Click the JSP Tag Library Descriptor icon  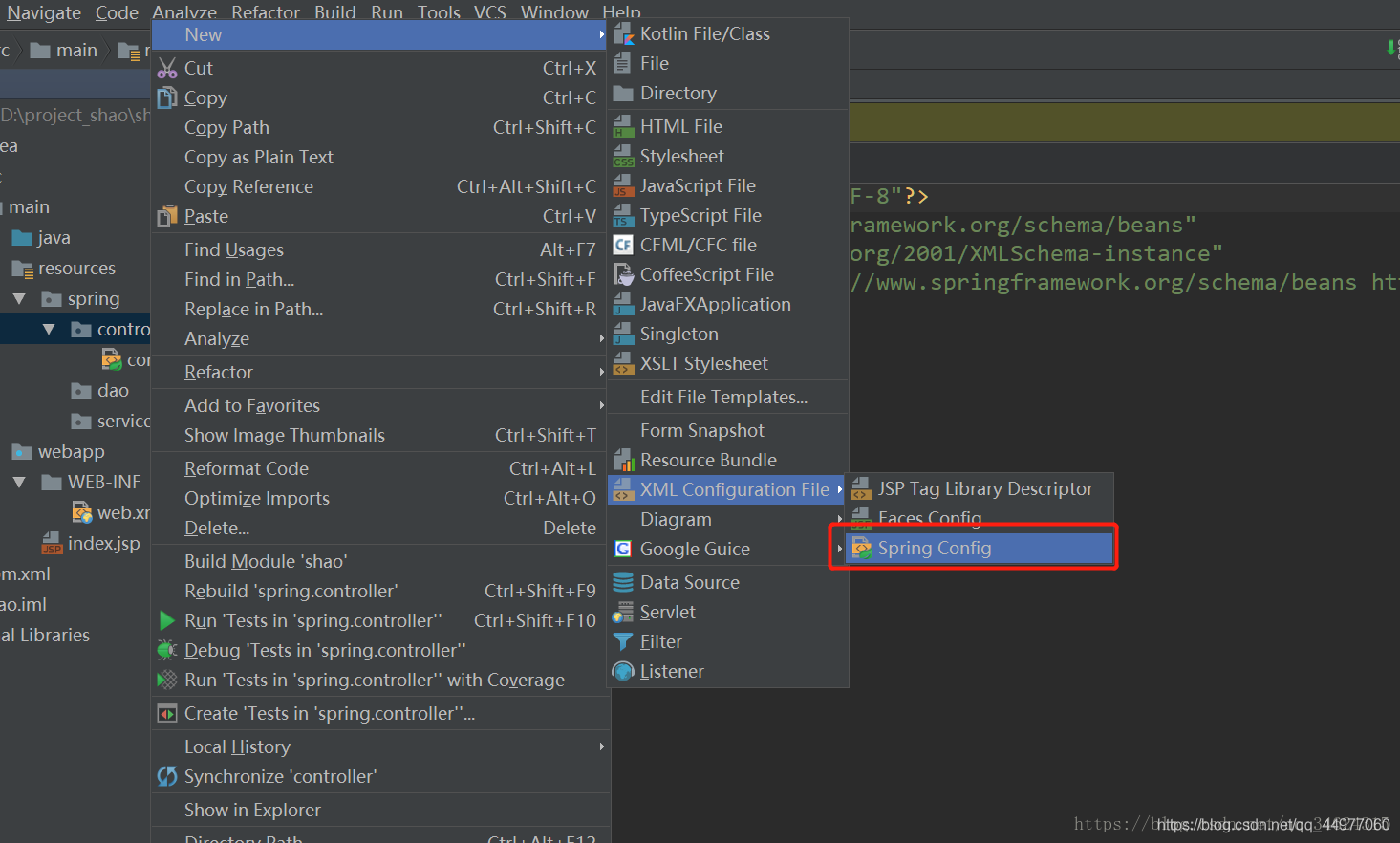[x=862, y=489]
